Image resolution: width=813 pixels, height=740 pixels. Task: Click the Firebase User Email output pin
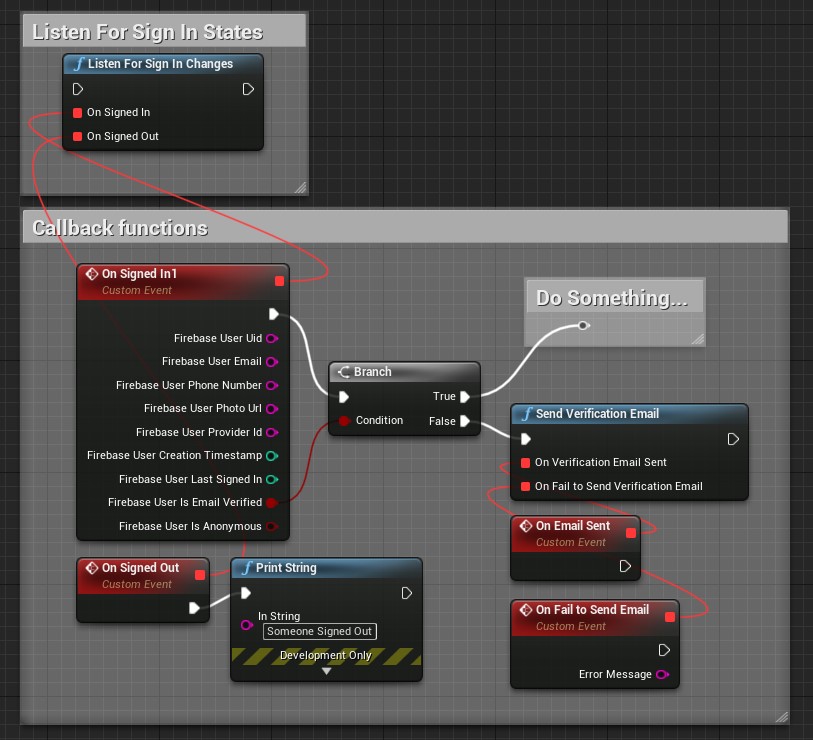[272, 361]
